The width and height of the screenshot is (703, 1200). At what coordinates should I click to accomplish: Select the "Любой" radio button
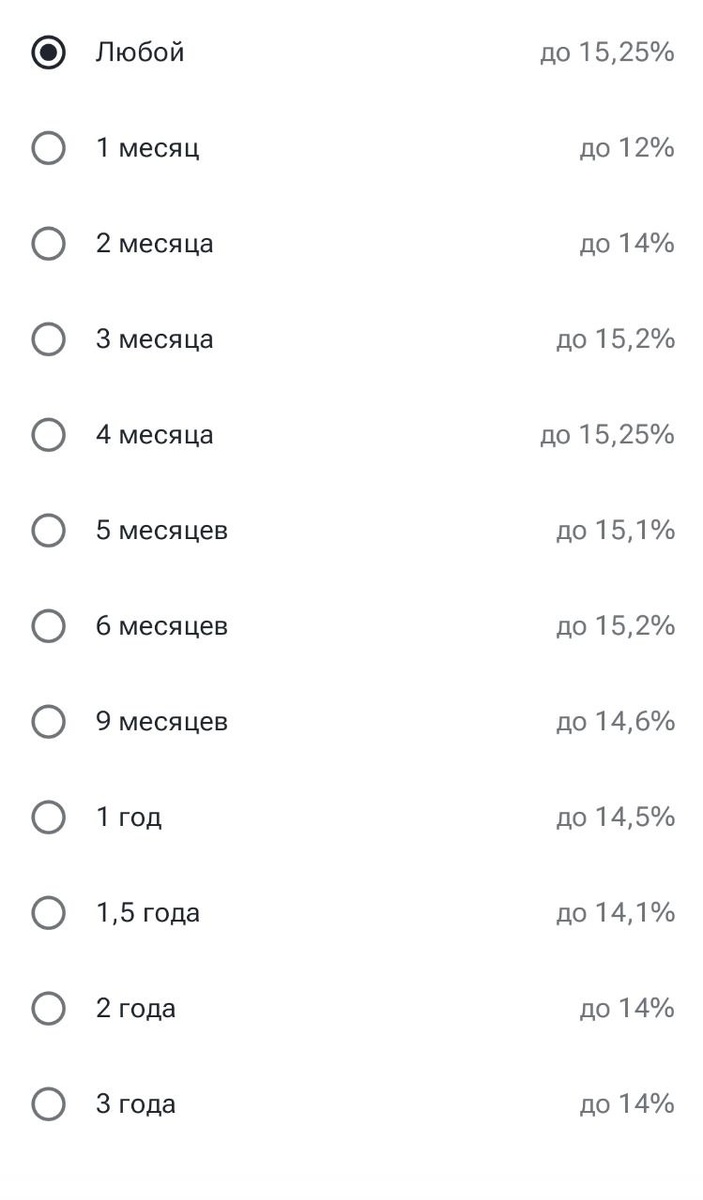click(48, 53)
